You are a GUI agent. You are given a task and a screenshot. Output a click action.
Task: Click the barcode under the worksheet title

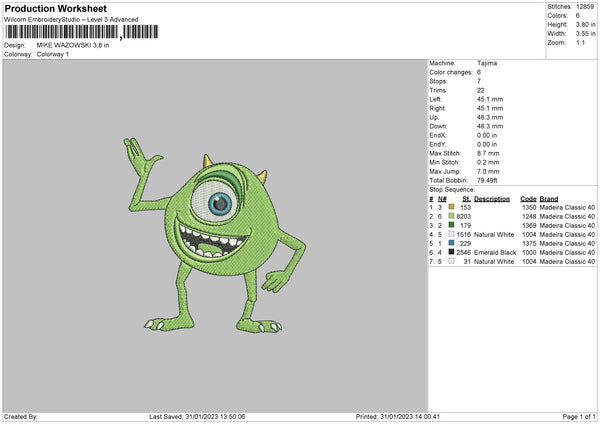[60, 33]
